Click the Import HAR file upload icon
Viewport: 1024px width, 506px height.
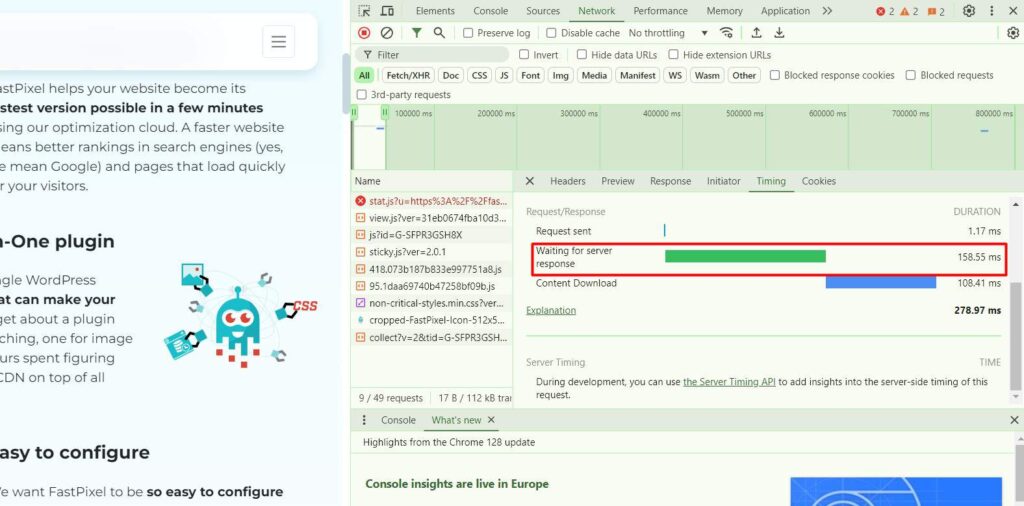pyautogui.click(x=757, y=33)
